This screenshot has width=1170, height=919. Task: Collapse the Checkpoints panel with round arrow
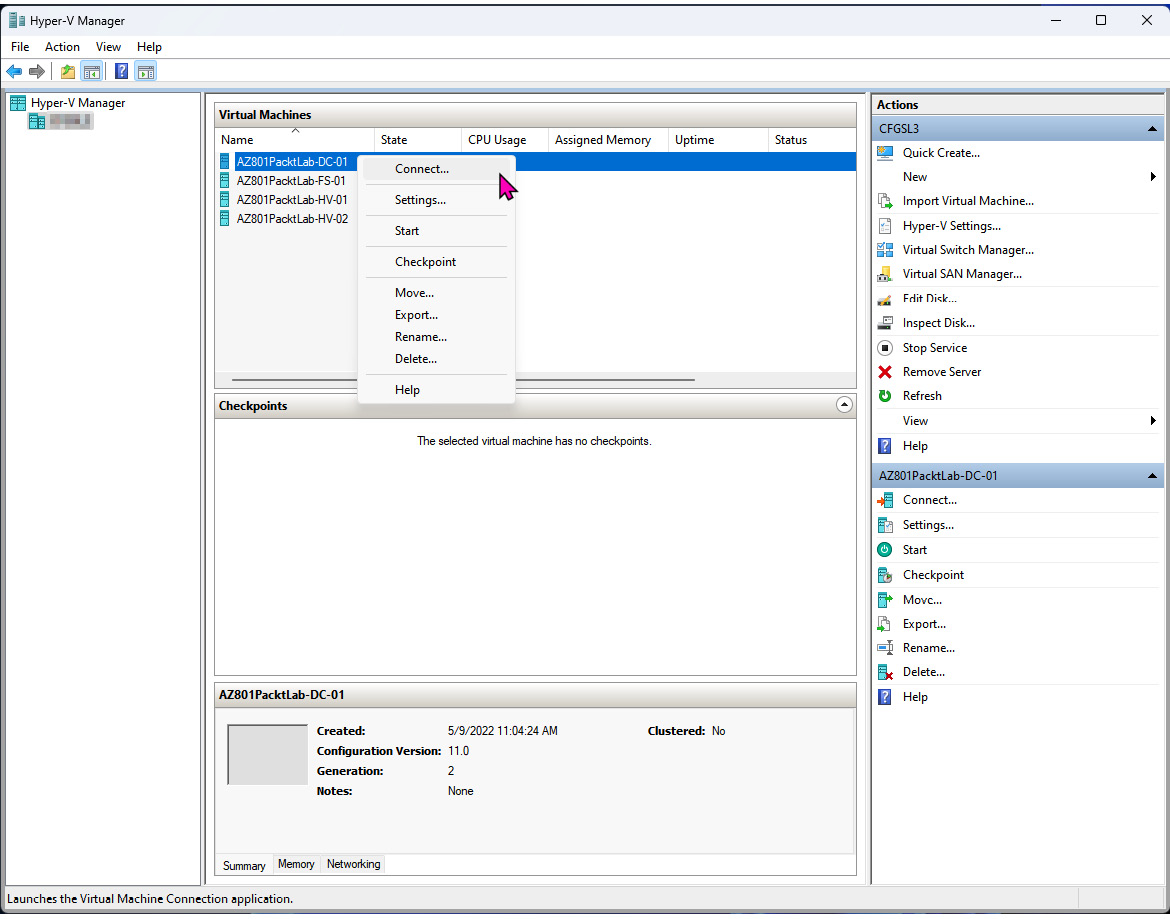tap(844, 405)
